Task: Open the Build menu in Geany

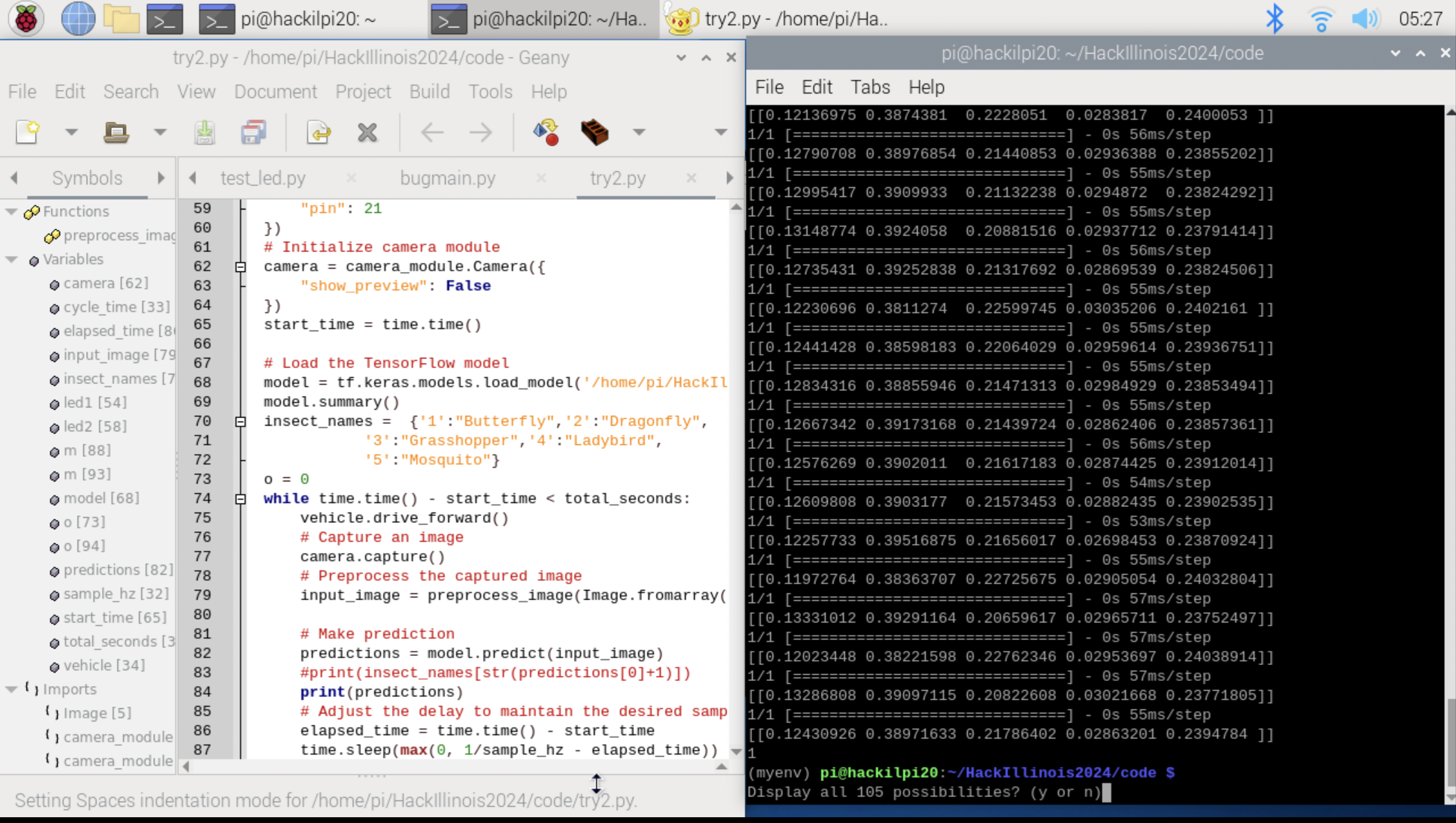Action: tap(429, 91)
